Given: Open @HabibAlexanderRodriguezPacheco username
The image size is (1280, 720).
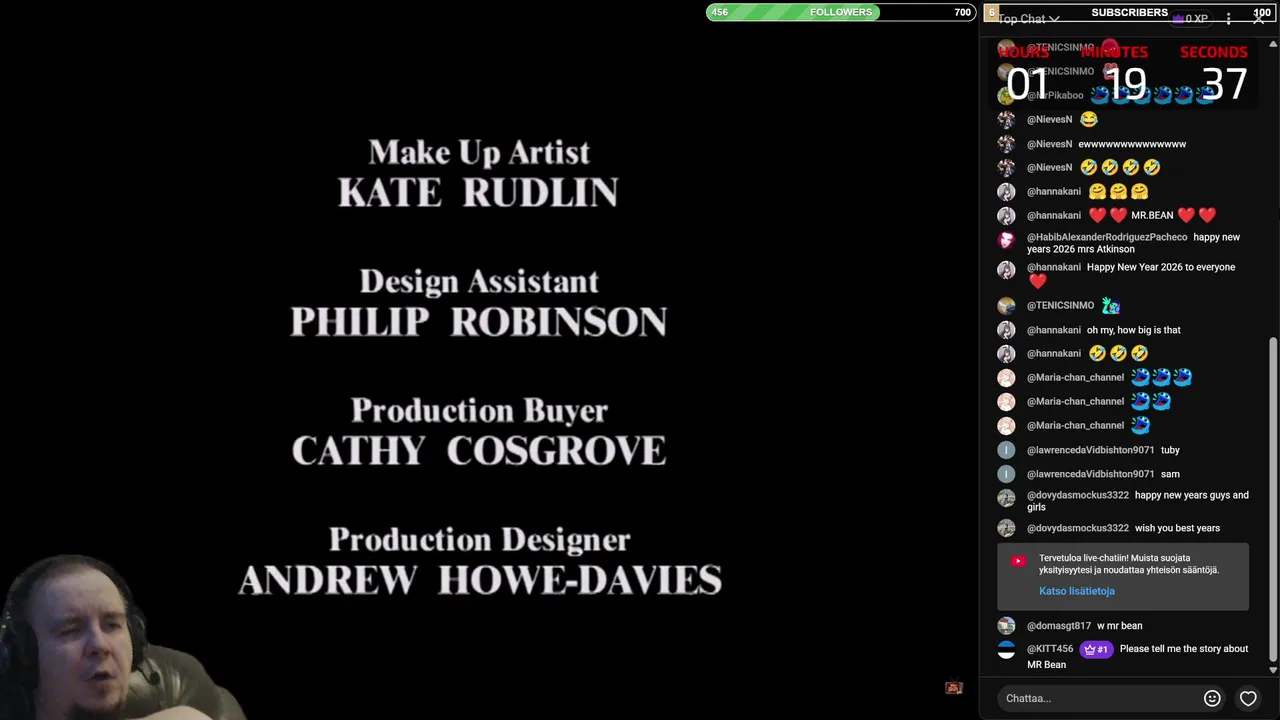Looking at the screenshot, I should (1107, 237).
